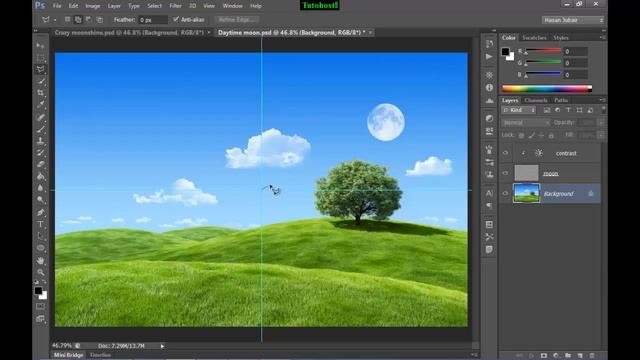This screenshot has width=640, height=360.
Task: Select the Eyedropper tool
Action: tap(40, 105)
